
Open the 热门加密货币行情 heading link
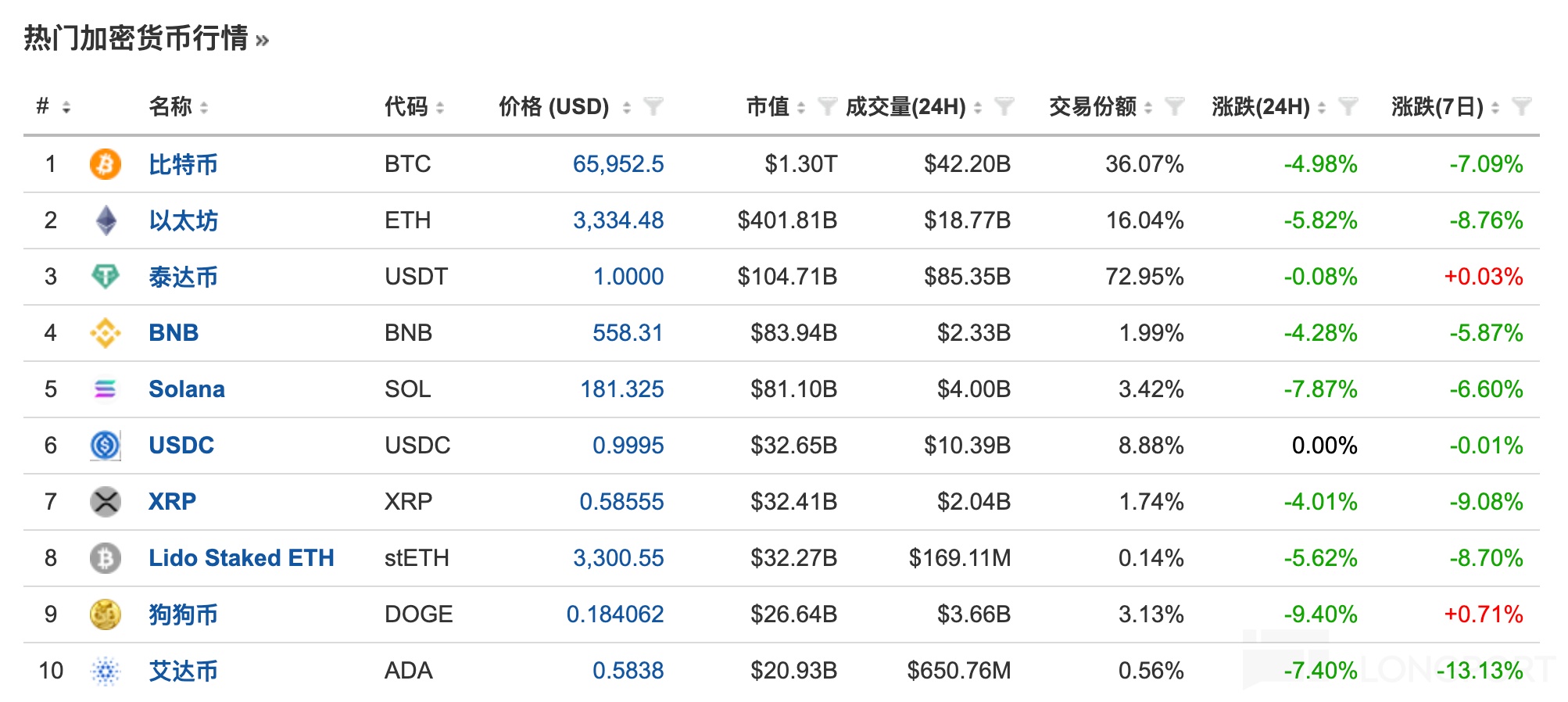(137, 38)
